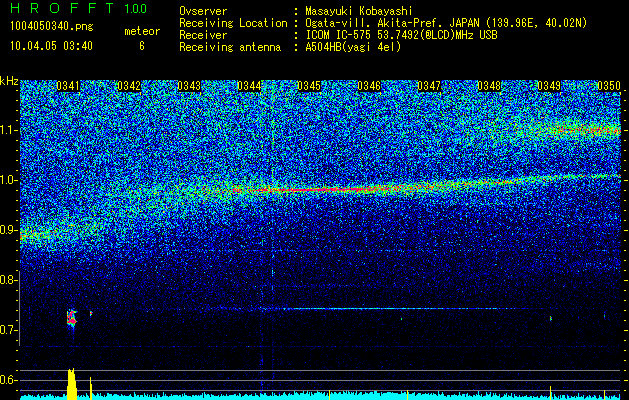629x400 pixels.
Task: Click the 0344 time marker label
Action: [x=249, y=86]
